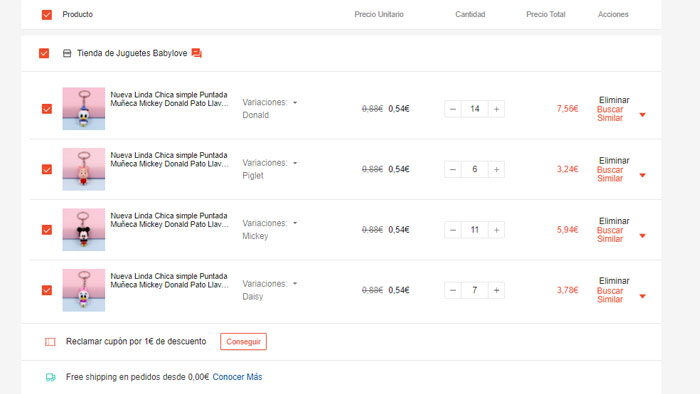Click Buscar Similar for the Piglet item
Screen dimensions: 700x394
610,174
